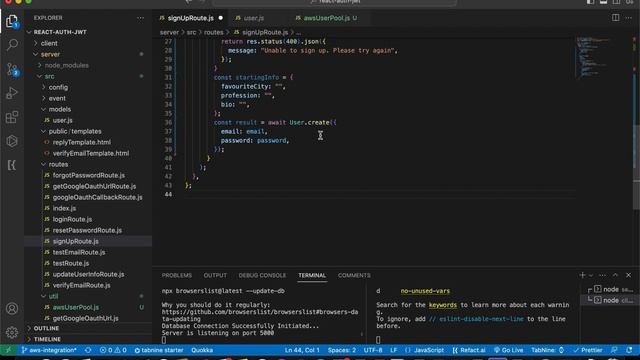Open the Accounts menu icon
Image resolution: width=640 pixels, height=360 pixels.
coord(12,309)
